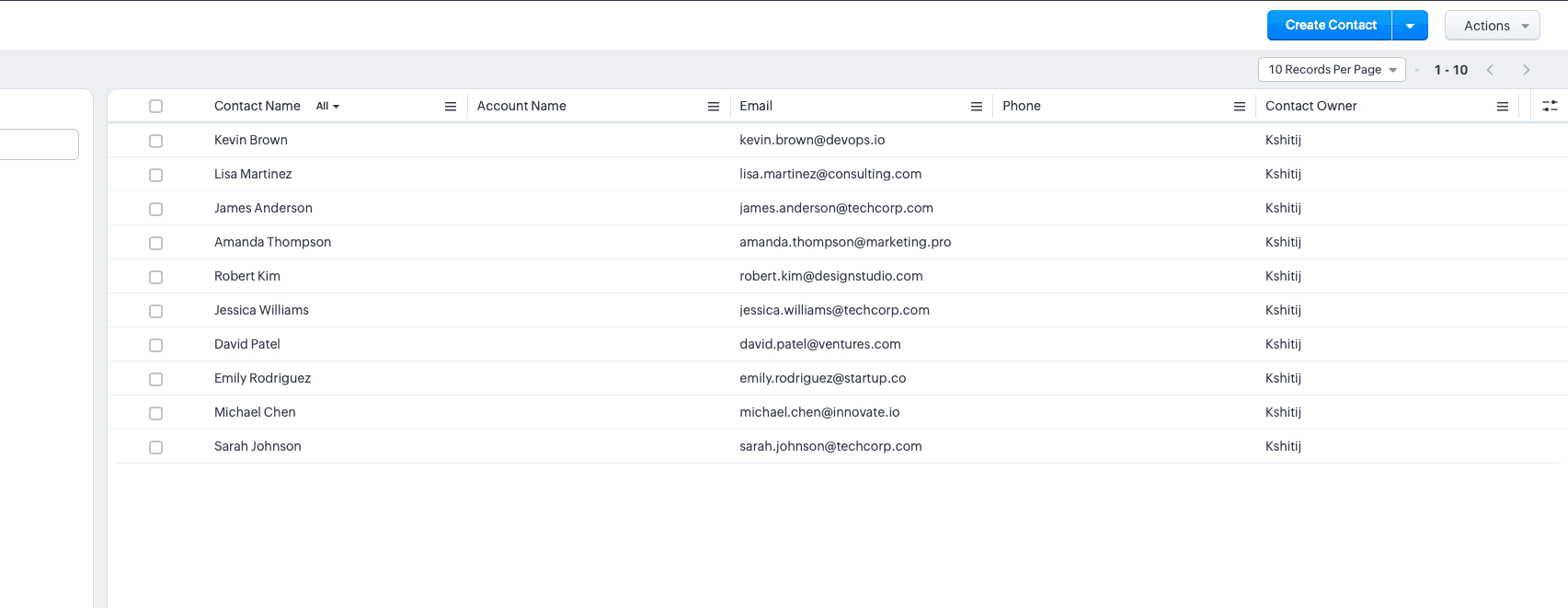The height and width of the screenshot is (608, 1568).
Task: Check the Jessica Williams row checkbox
Action: [155, 311]
